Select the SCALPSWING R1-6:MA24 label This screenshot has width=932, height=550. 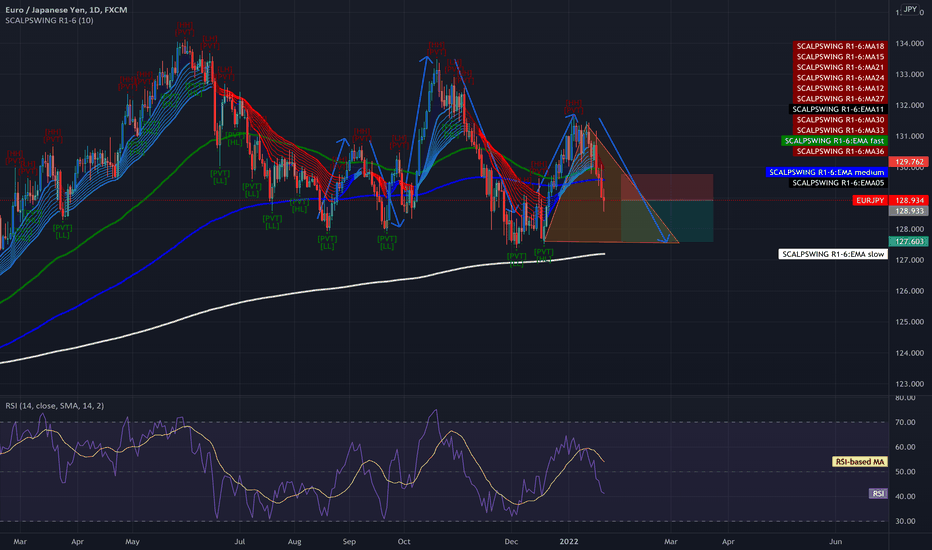tap(840, 77)
